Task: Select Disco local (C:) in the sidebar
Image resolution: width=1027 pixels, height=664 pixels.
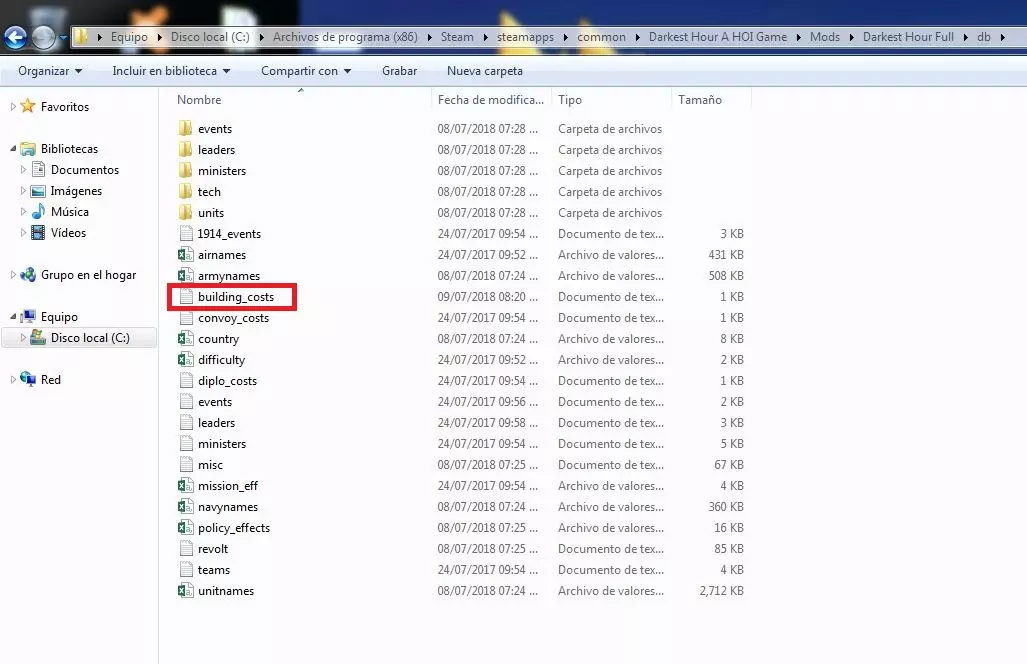Action: pyautogui.click(x=90, y=337)
